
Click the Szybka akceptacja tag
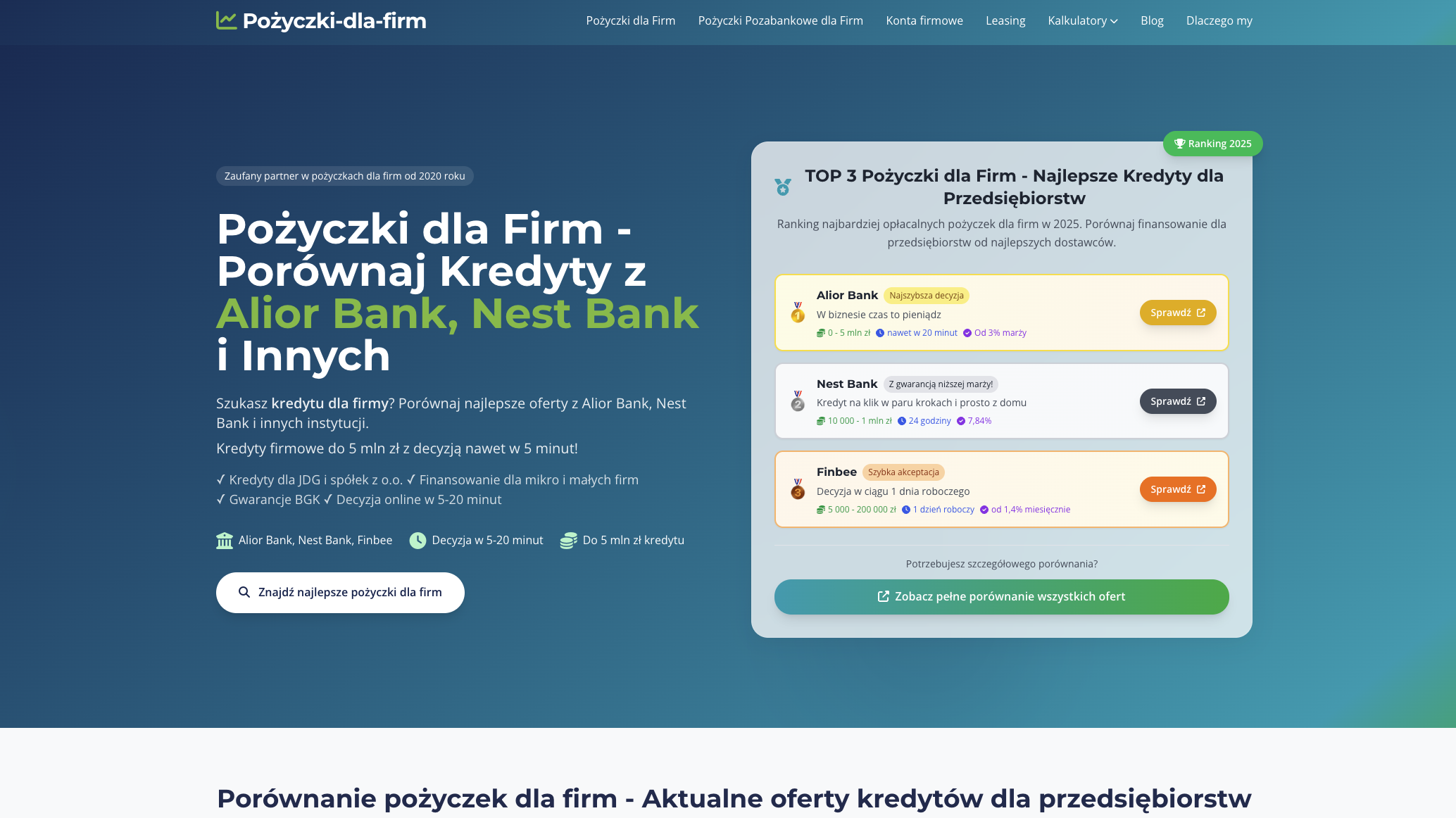click(x=903, y=472)
